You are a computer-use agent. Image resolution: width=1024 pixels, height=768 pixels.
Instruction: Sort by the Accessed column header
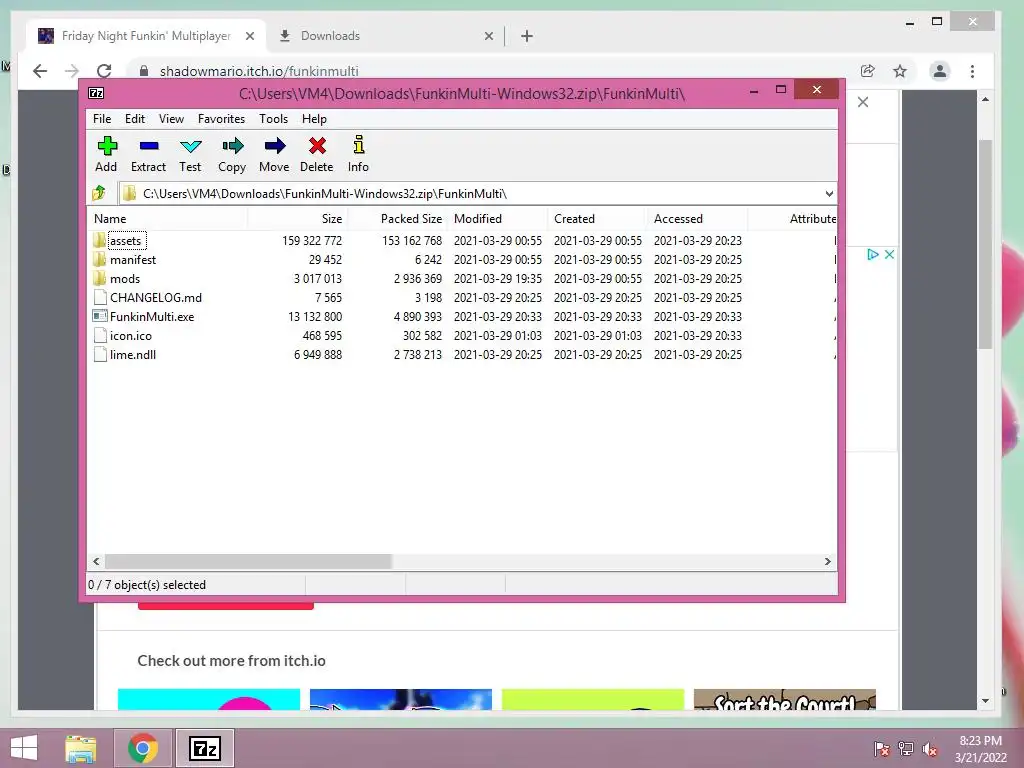[697, 219]
